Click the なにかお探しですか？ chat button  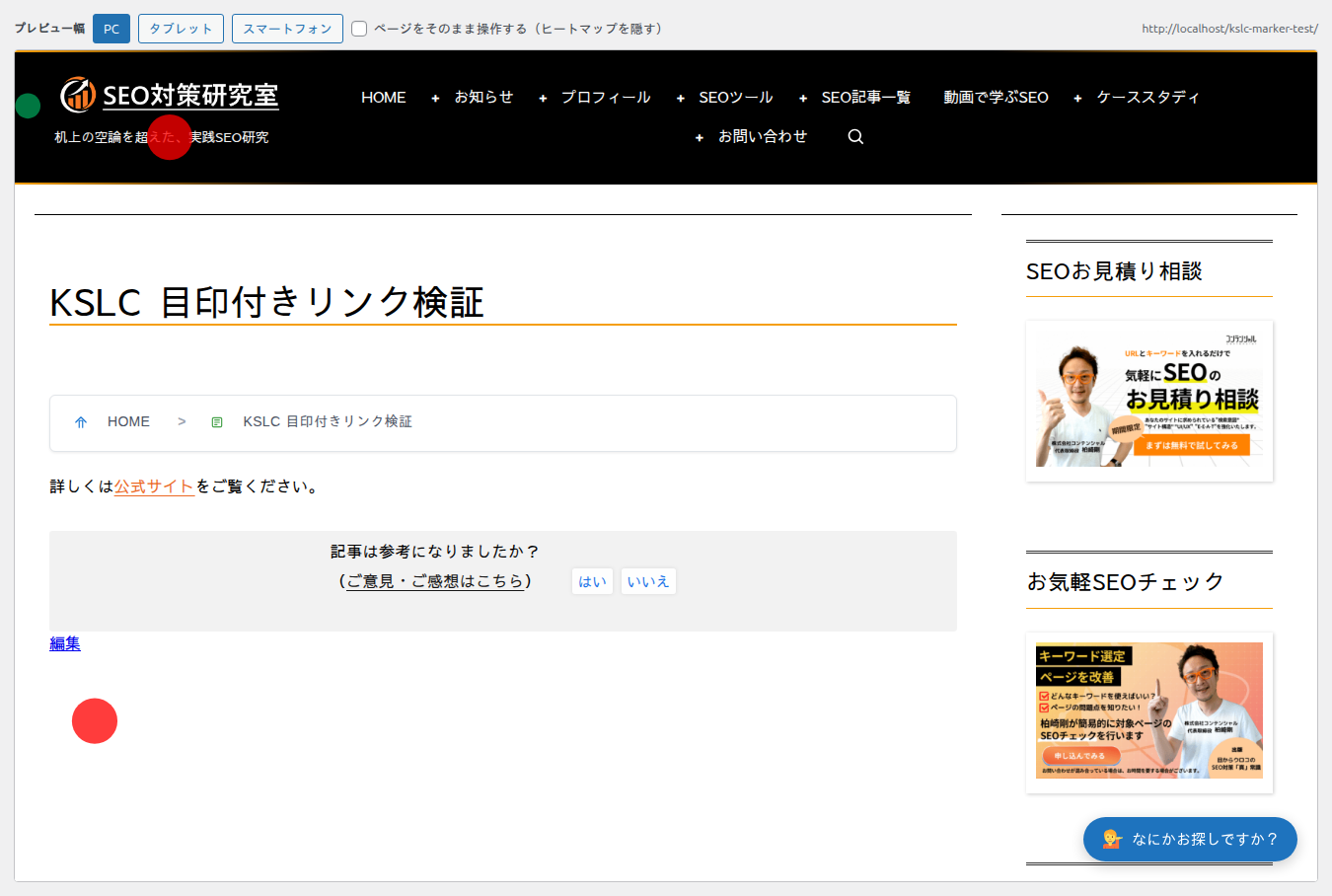pyautogui.click(x=1190, y=839)
